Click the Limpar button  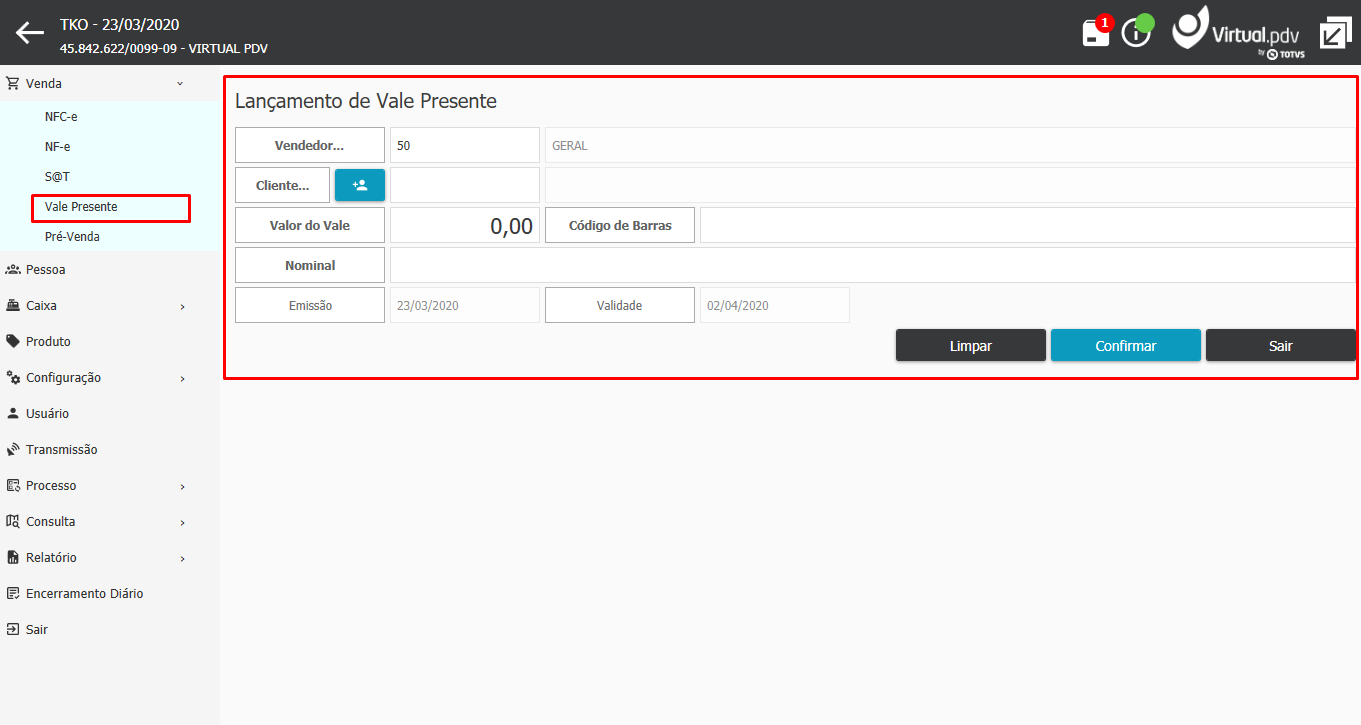pyautogui.click(x=971, y=345)
